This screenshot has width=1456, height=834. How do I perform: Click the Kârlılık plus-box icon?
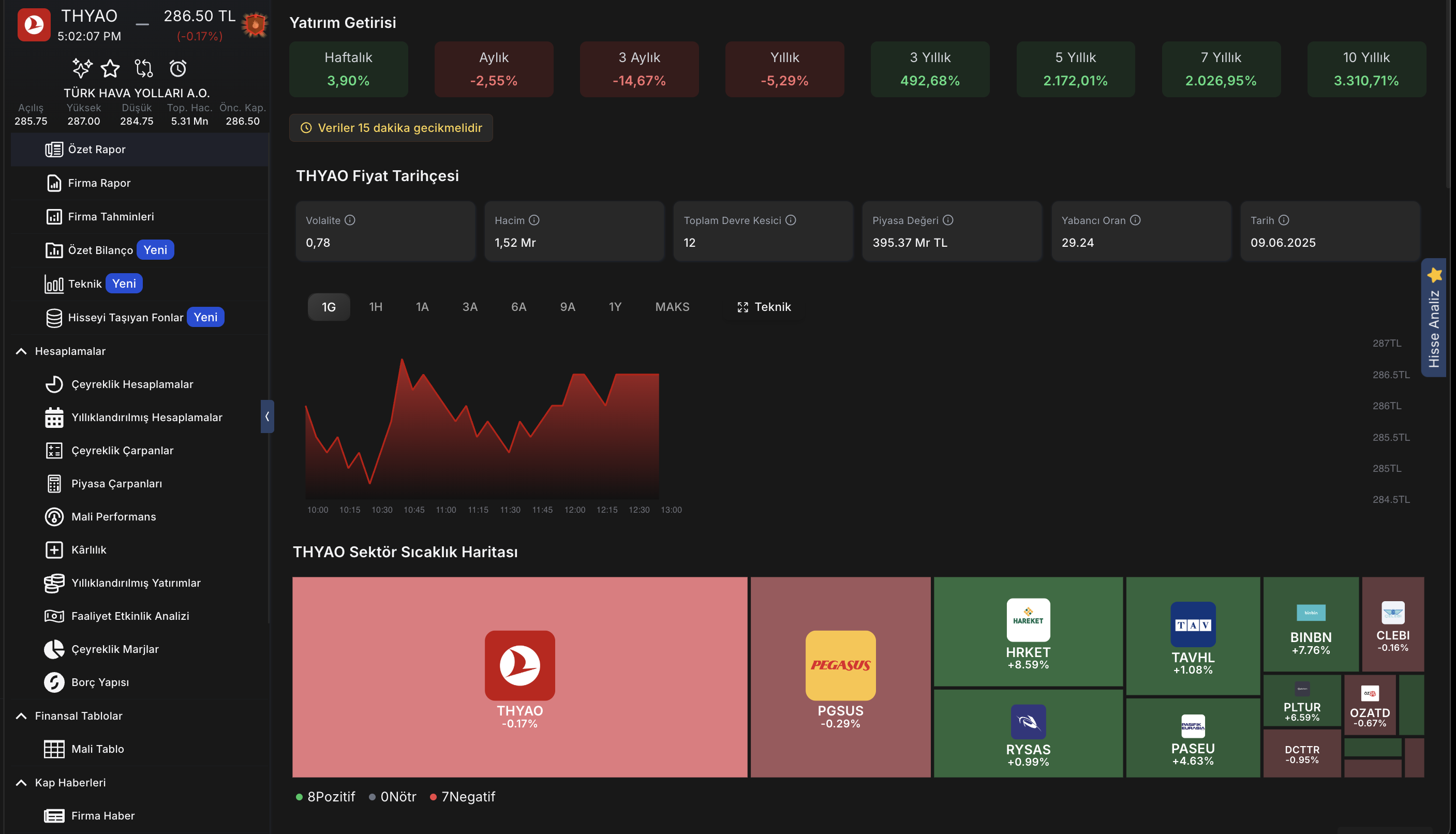point(54,550)
